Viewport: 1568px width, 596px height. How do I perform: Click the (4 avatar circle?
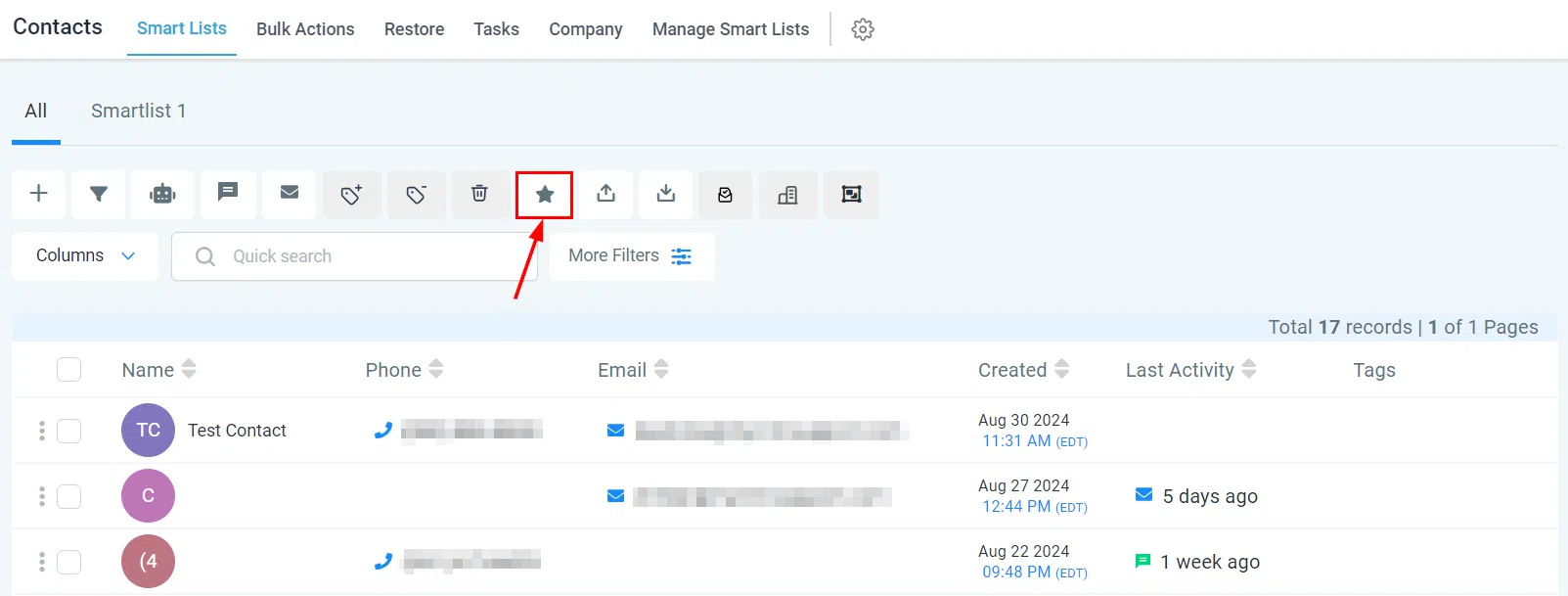148,561
